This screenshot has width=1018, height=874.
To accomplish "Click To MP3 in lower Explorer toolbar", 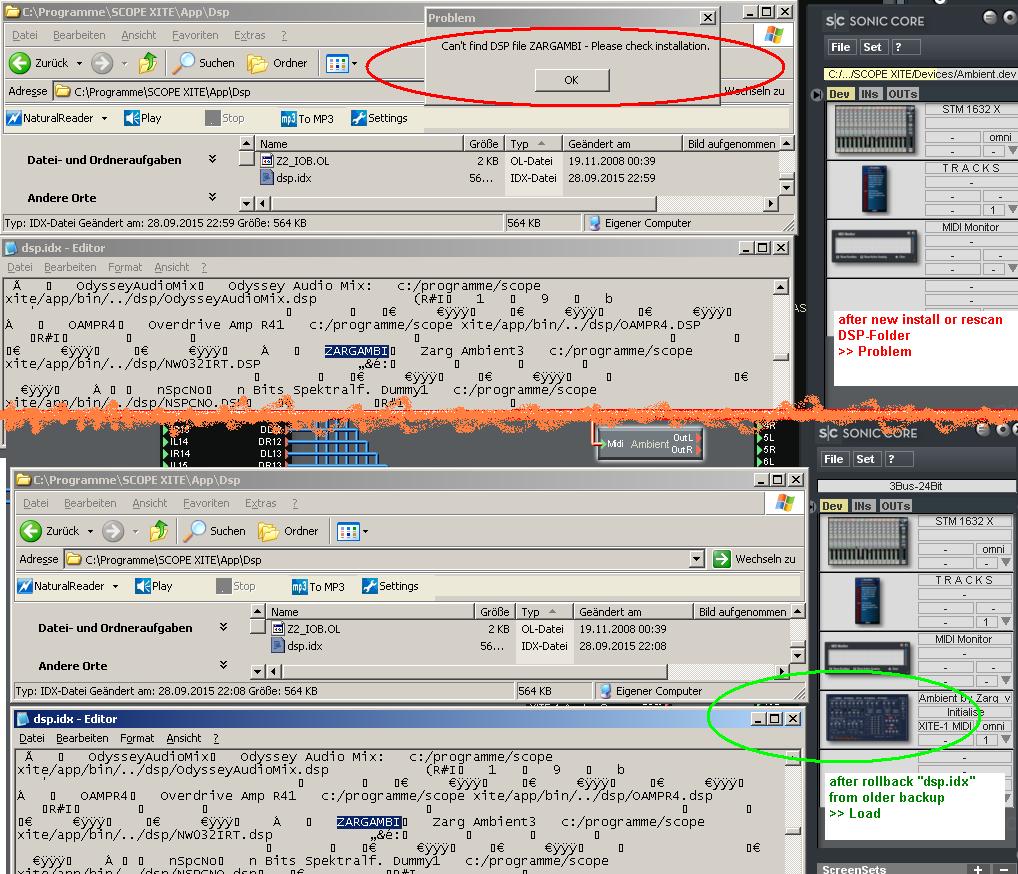I will click(x=318, y=586).
